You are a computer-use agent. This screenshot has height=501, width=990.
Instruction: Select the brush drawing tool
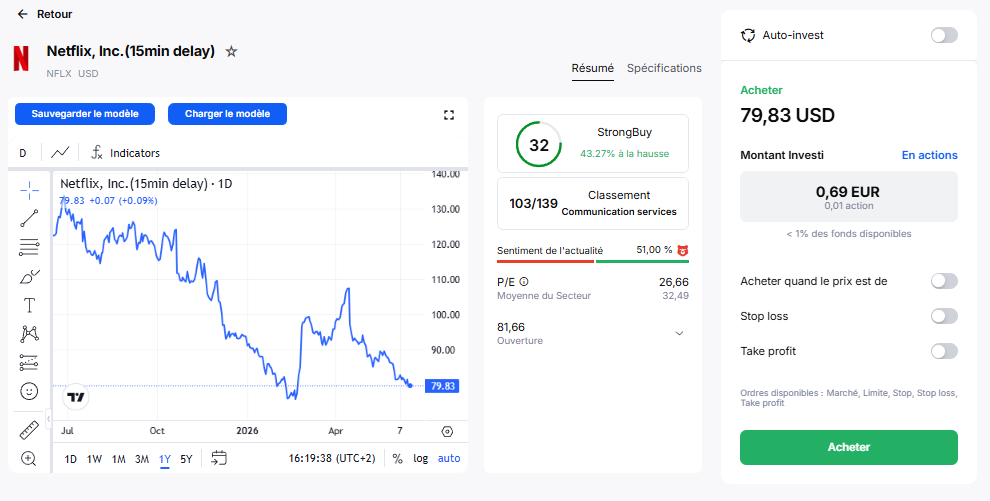tap(29, 276)
